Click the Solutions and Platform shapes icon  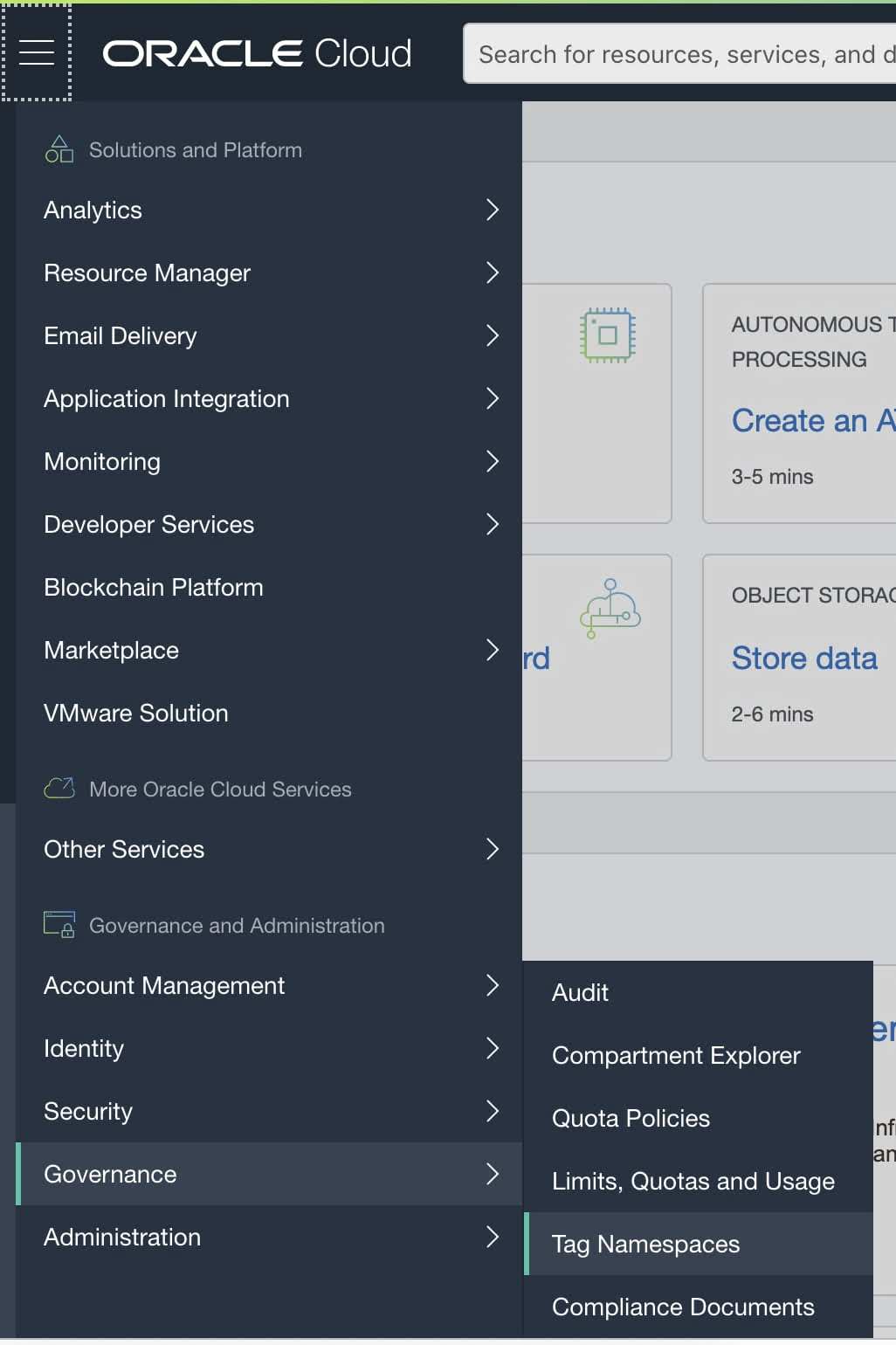pos(59,149)
